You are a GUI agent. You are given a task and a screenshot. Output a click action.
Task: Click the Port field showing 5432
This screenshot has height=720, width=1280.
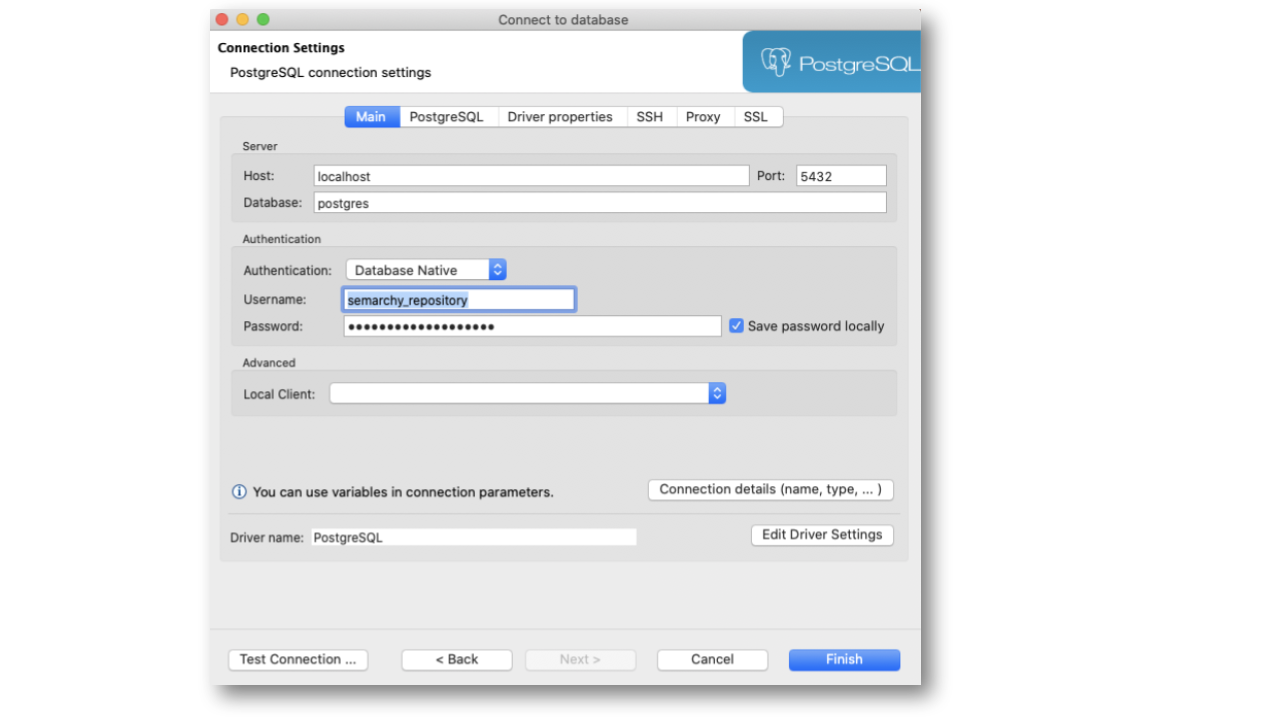click(x=842, y=176)
